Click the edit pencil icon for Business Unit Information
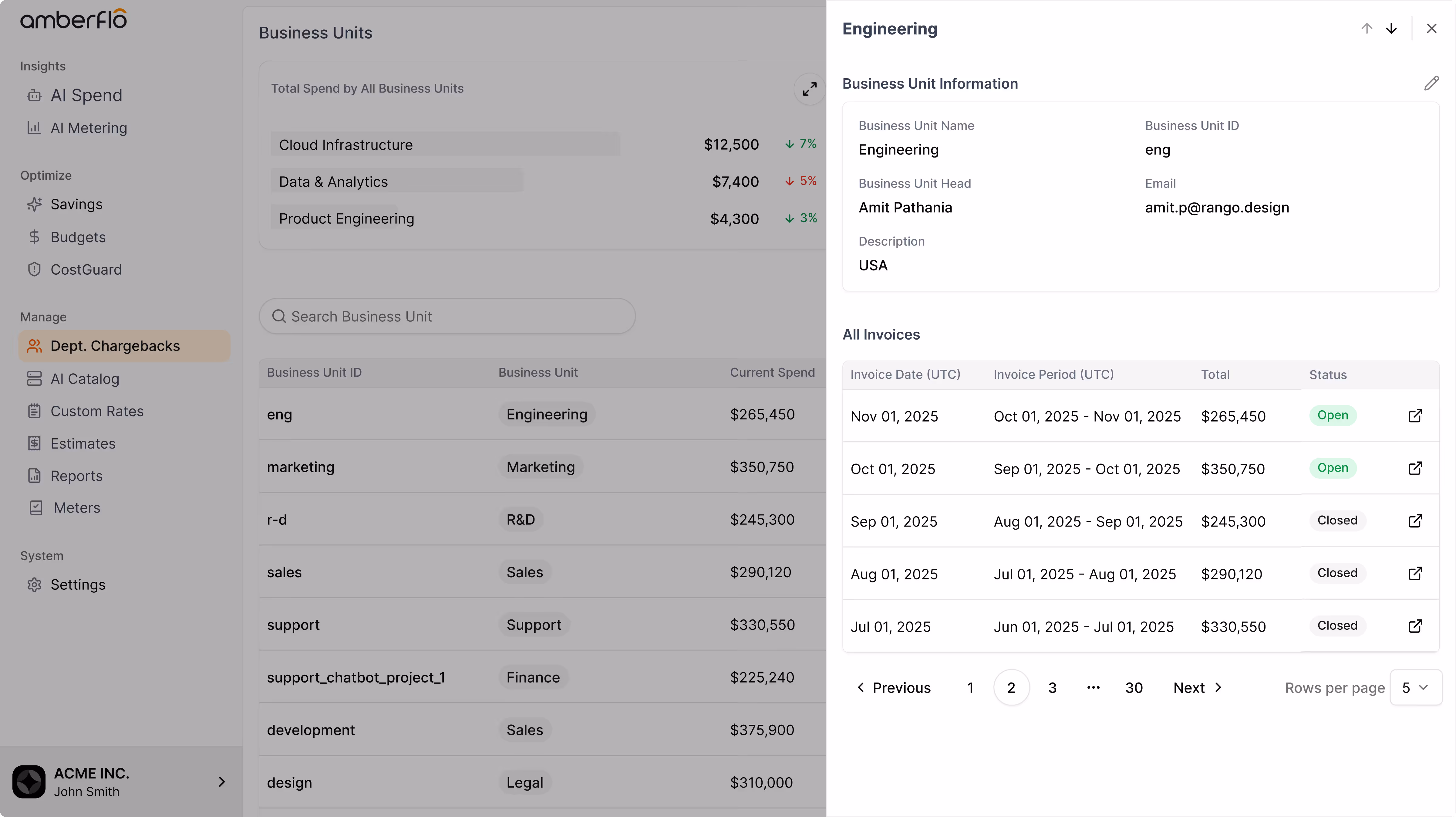The image size is (1456, 817). (1431, 84)
